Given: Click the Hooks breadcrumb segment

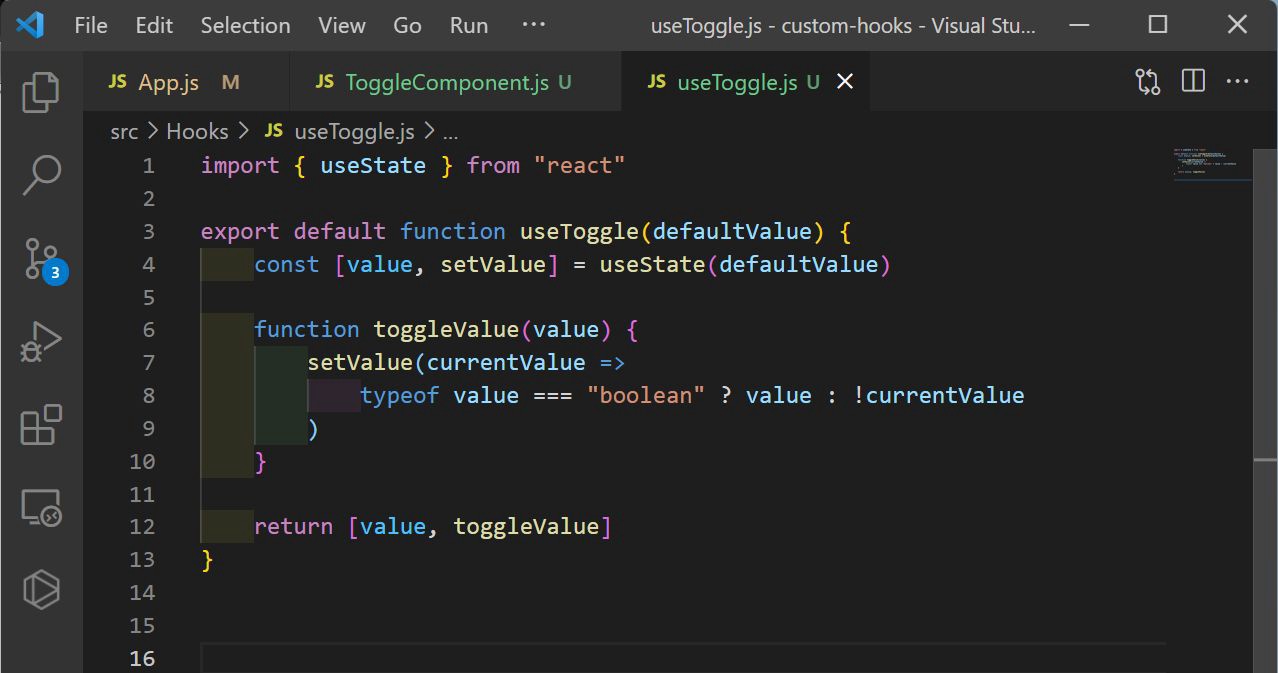Looking at the screenshot, I should [197, 131].
